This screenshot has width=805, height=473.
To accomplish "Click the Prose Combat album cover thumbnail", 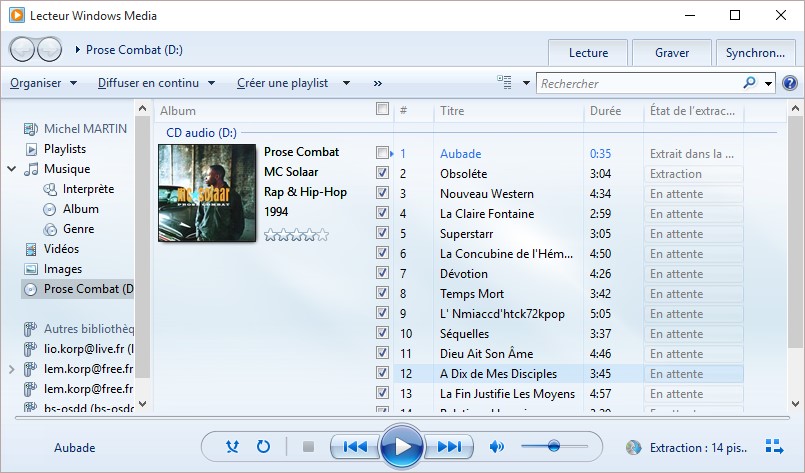I will coord(207,193).
